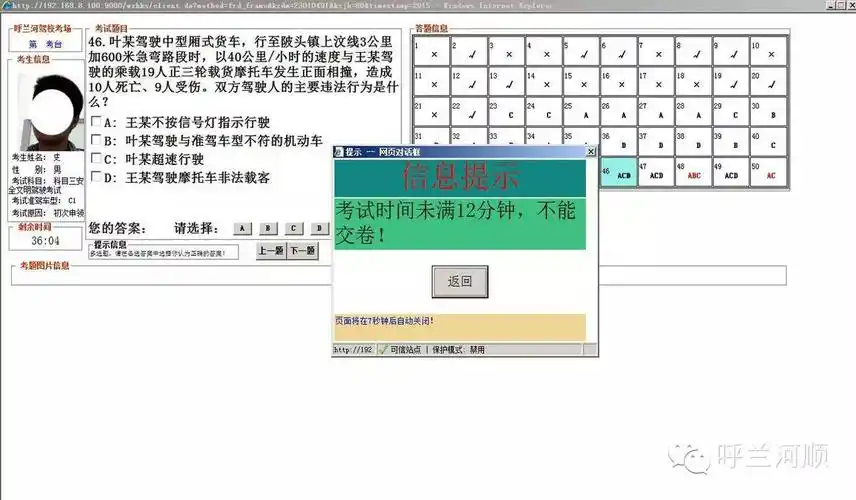The width and height of the screenshot is (856, 500).
Task: Open question 4 cell in answer grid
Action: pos(544,51)
